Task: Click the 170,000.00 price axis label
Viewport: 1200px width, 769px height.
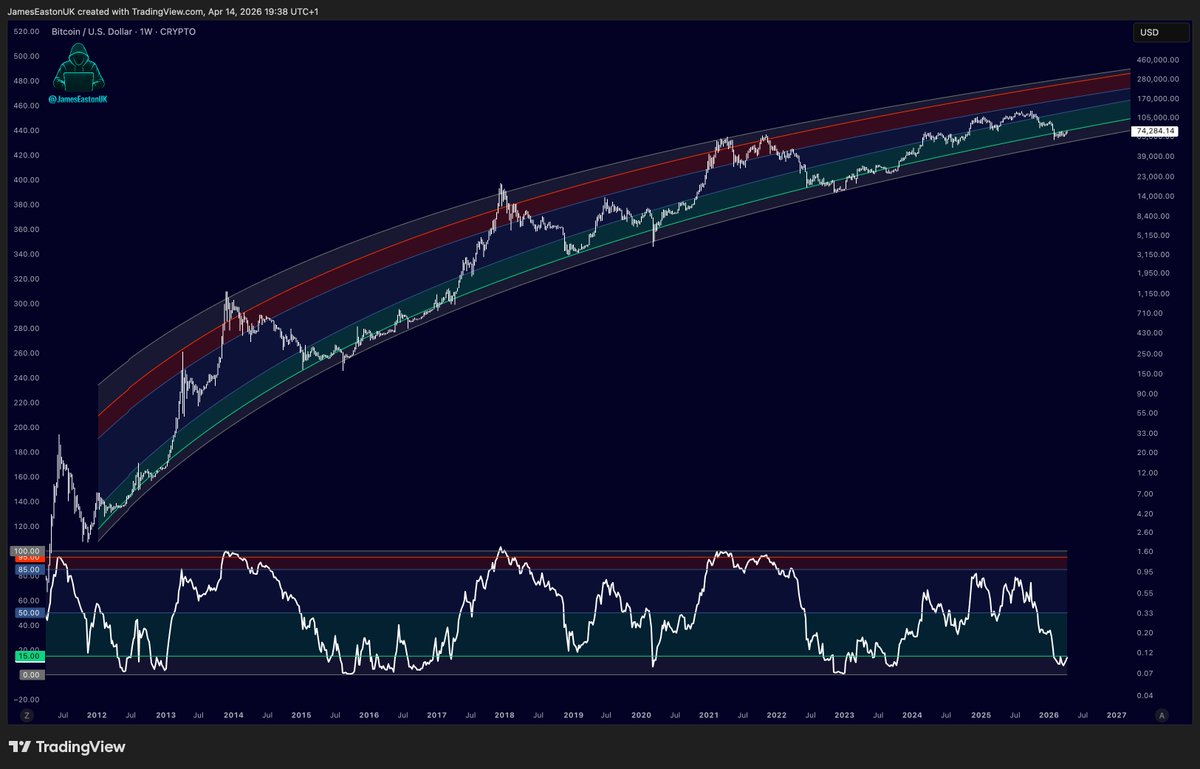Action: [1160, 99]
